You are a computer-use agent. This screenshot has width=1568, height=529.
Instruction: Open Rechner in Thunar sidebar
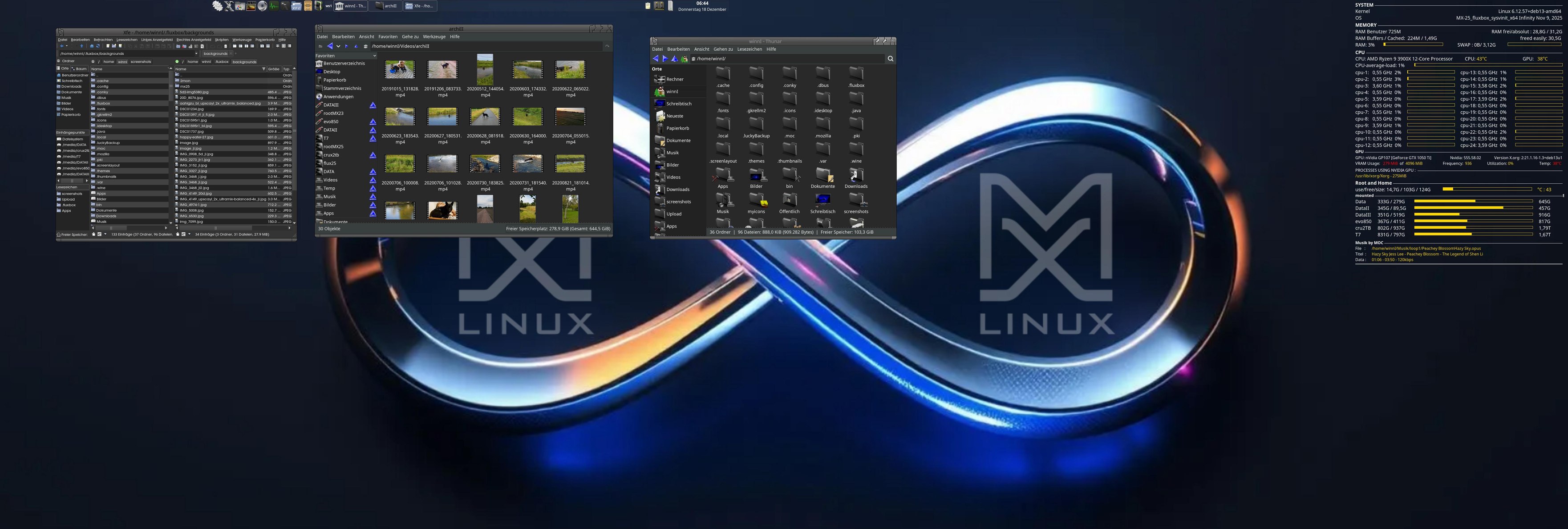[674, 79]
